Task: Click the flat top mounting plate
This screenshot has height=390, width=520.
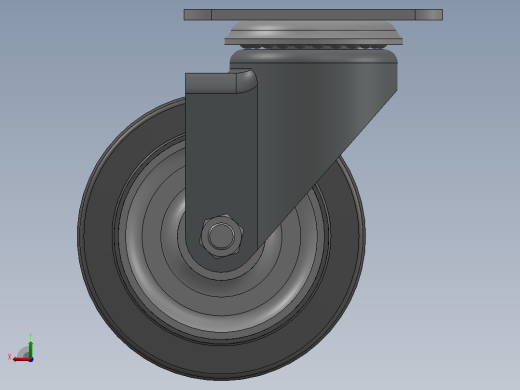Action: (313, 15)
